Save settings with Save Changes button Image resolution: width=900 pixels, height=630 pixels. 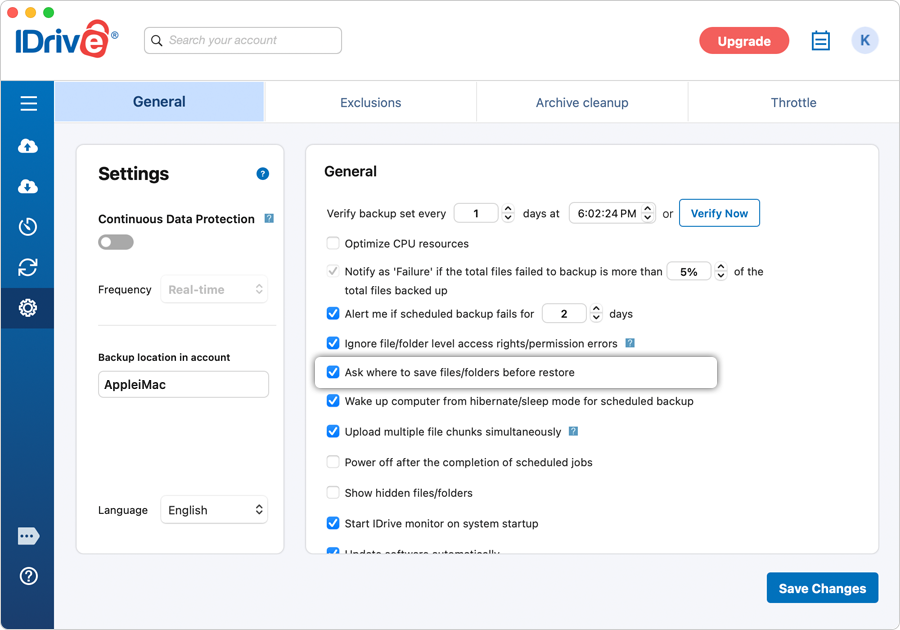(x=822, y=588)
